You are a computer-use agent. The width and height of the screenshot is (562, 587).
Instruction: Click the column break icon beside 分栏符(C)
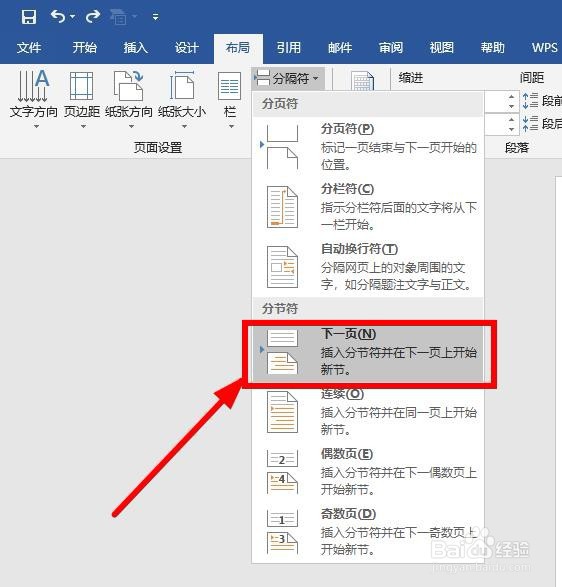(282, 207)
